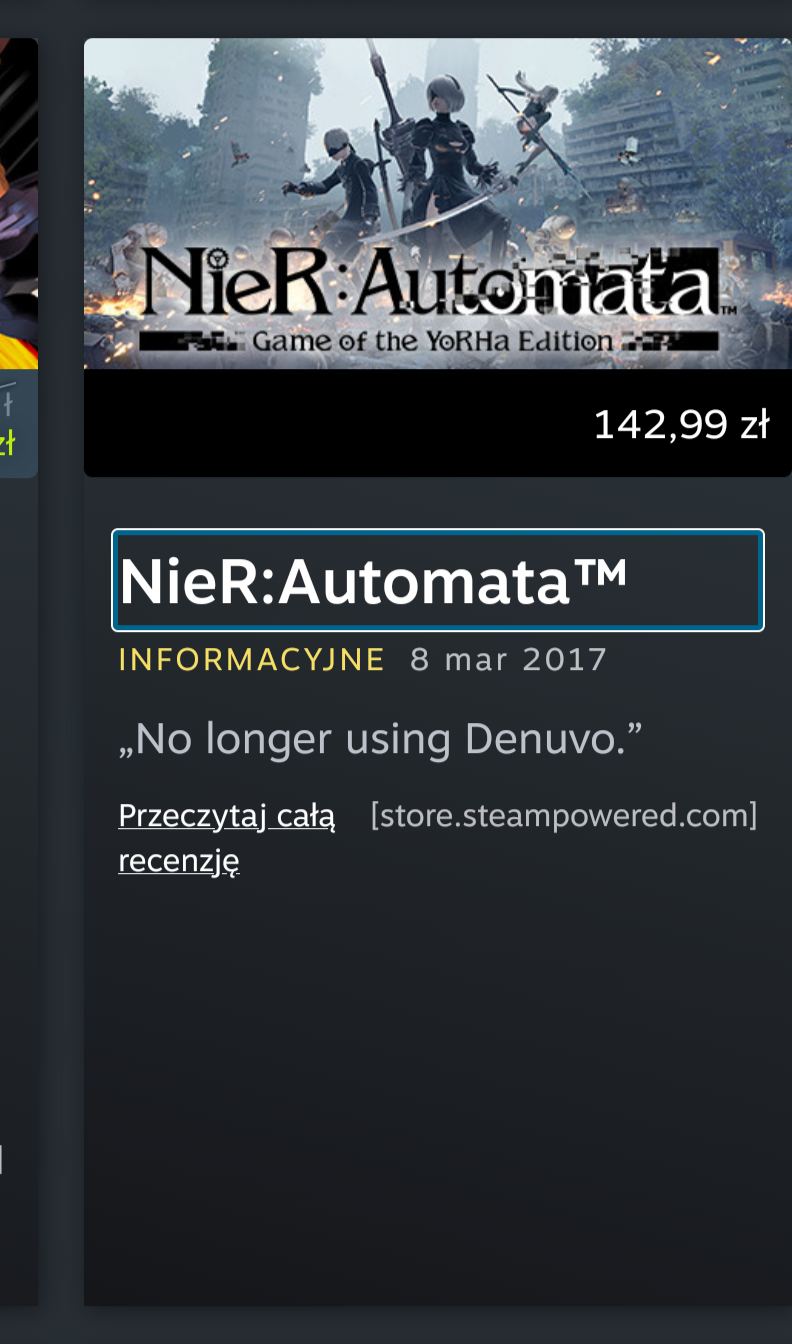This screenshot has height=1344, width=792.
Task: Click the [store.steampowered.com] source text
Action: (564, 816)
